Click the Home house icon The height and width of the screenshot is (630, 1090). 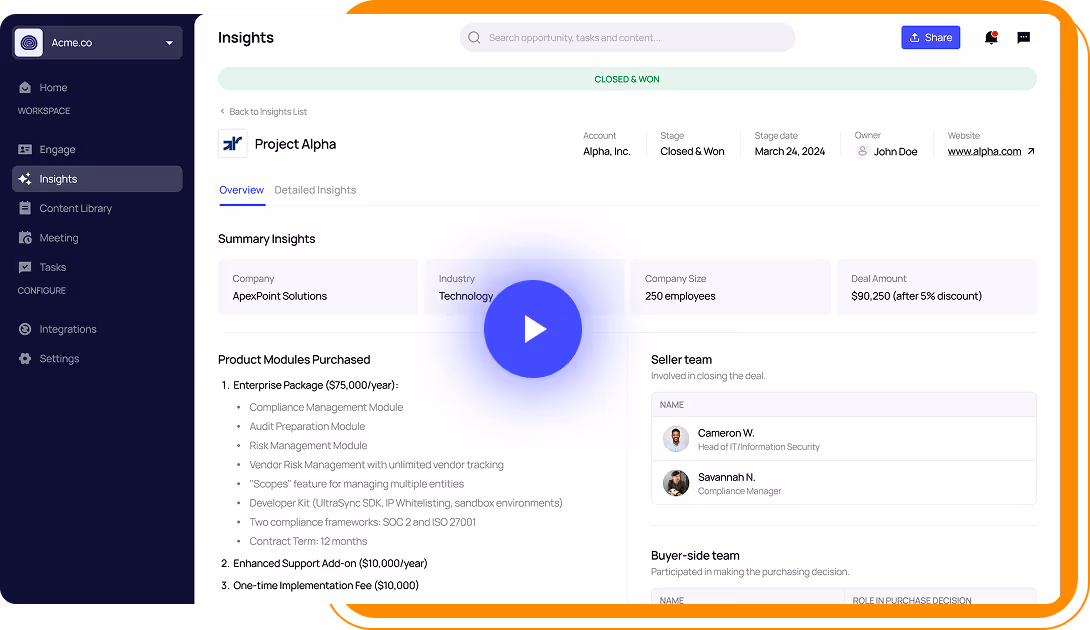tap(25, 88)
